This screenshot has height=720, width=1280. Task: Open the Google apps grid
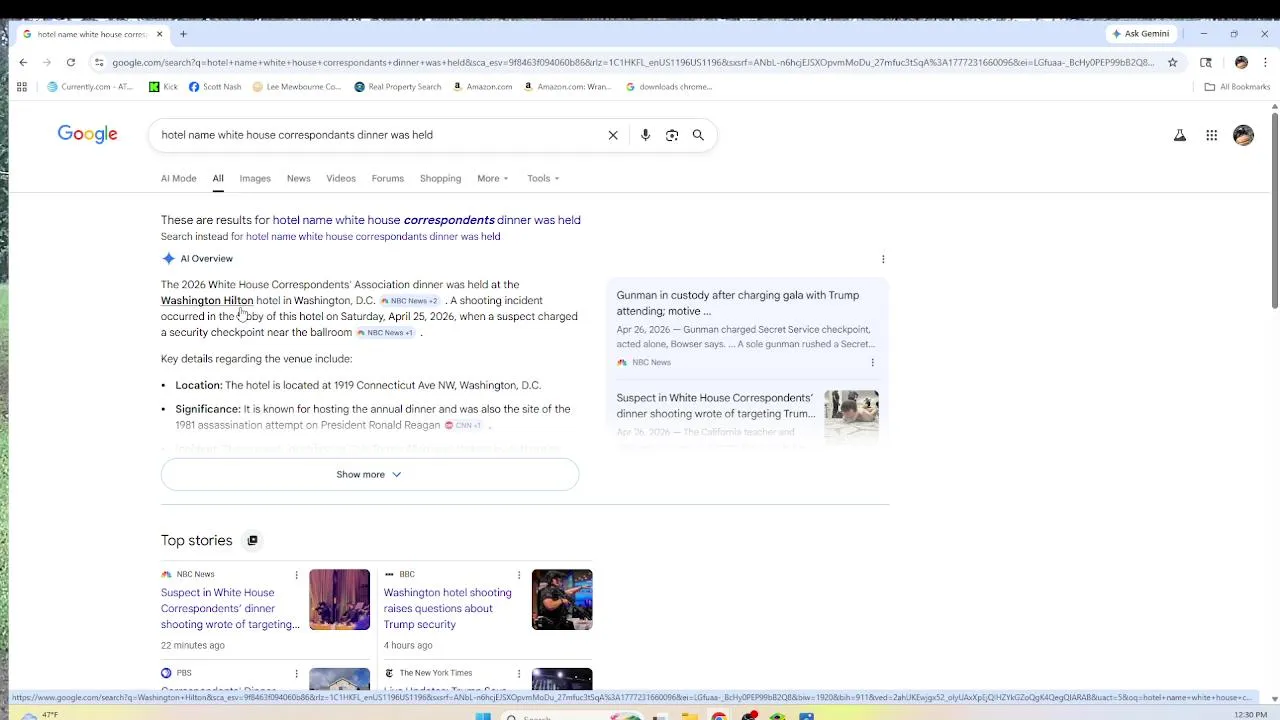coord(1211,135)
